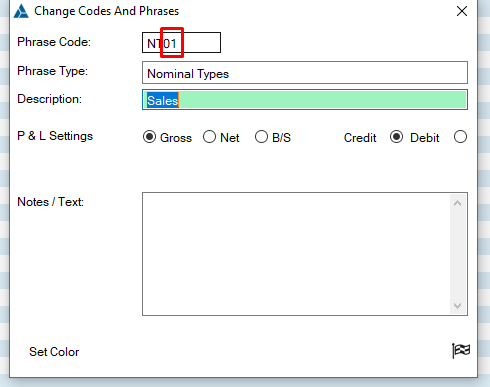This screenshot has height=387, width=490.
Task: Click the Phrase Type field showing Nominal Types
Action: tap(305, 73)
